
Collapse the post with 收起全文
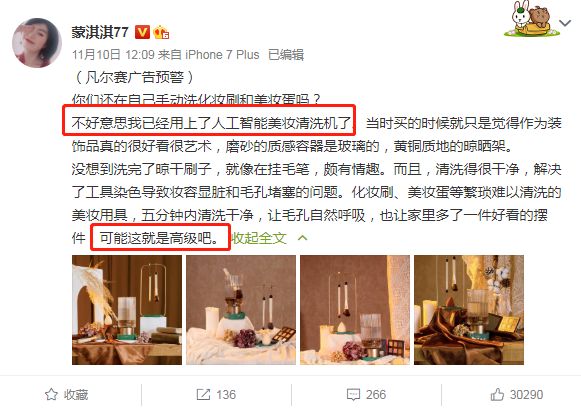click(x=259, y=238)
